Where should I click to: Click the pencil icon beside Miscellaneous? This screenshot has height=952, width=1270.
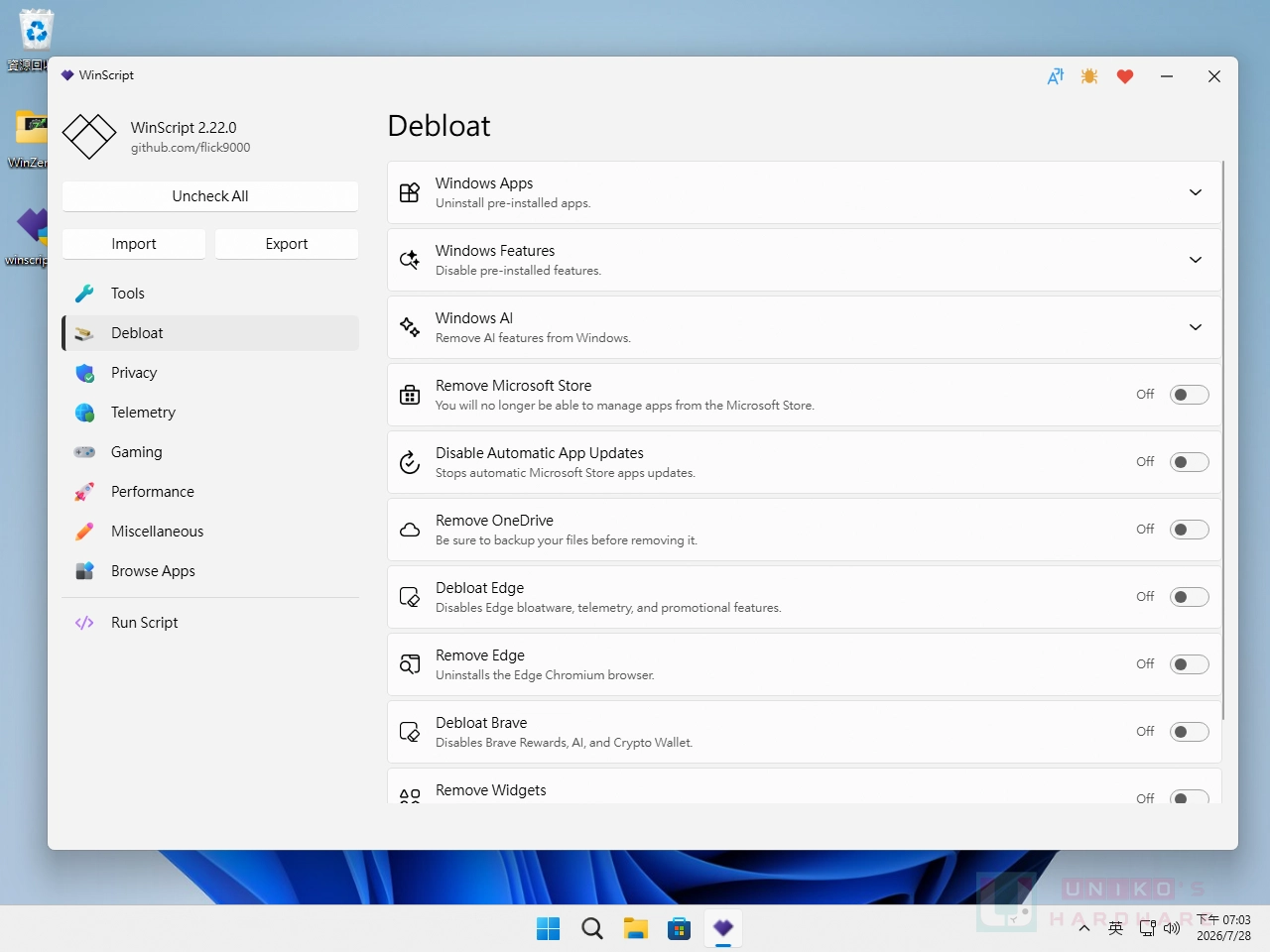pos(84,532)
